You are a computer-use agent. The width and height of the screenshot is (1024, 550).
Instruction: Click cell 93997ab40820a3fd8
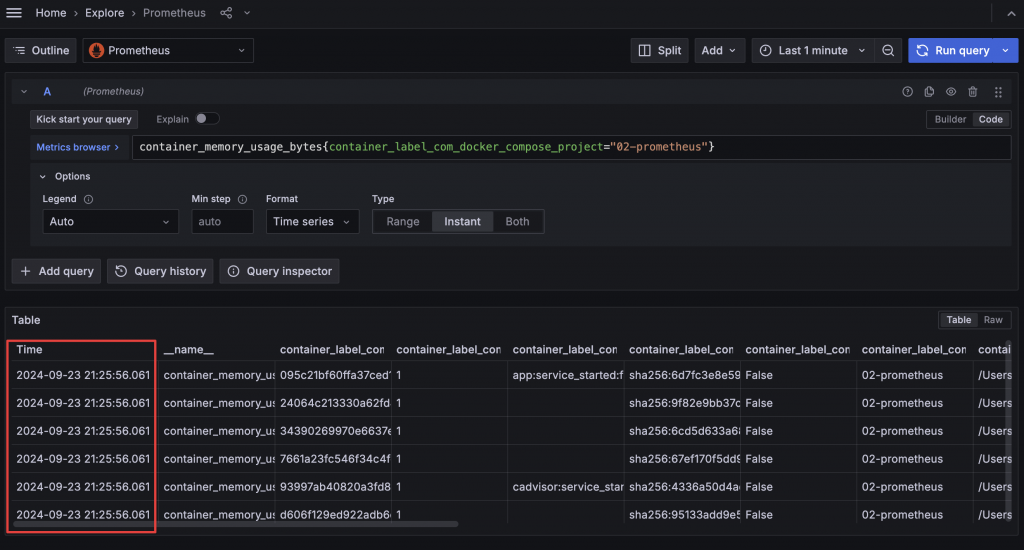point(335,487)
